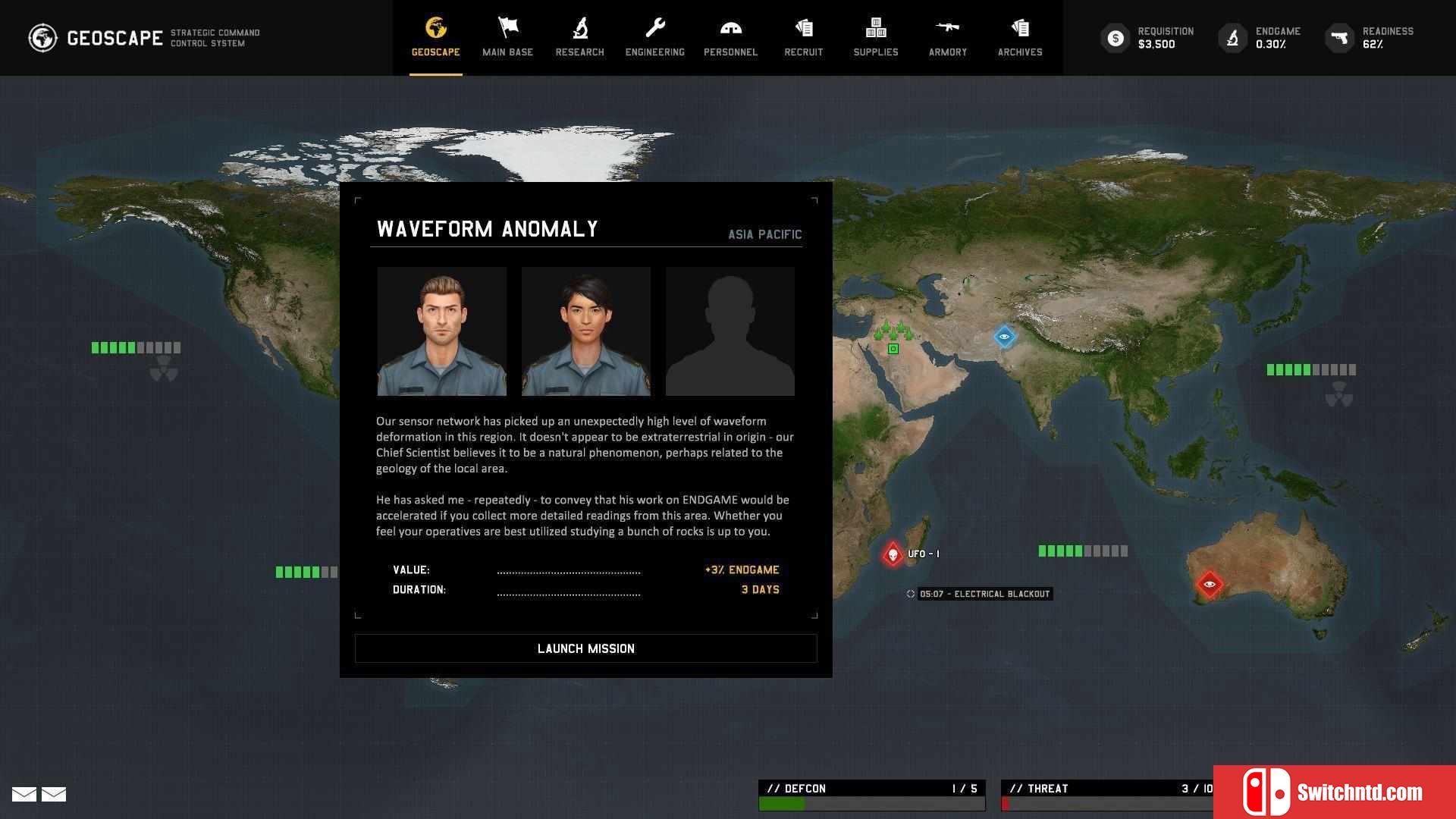The height and width of the screenshot is (819, 1456).
Task: Open the first mail envelope icon
Action: tap(24, 794)
